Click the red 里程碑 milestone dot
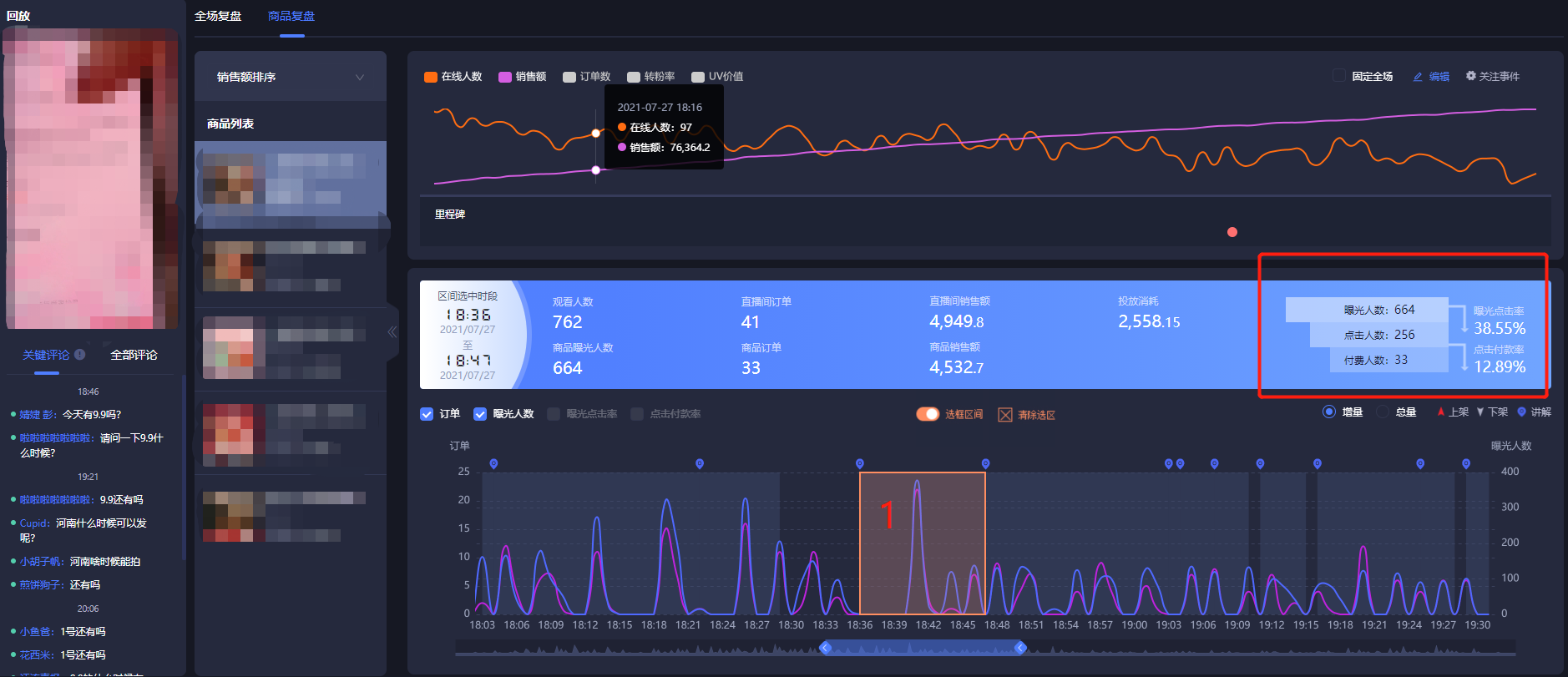Screen dimensions: 1568x677 1232,232
